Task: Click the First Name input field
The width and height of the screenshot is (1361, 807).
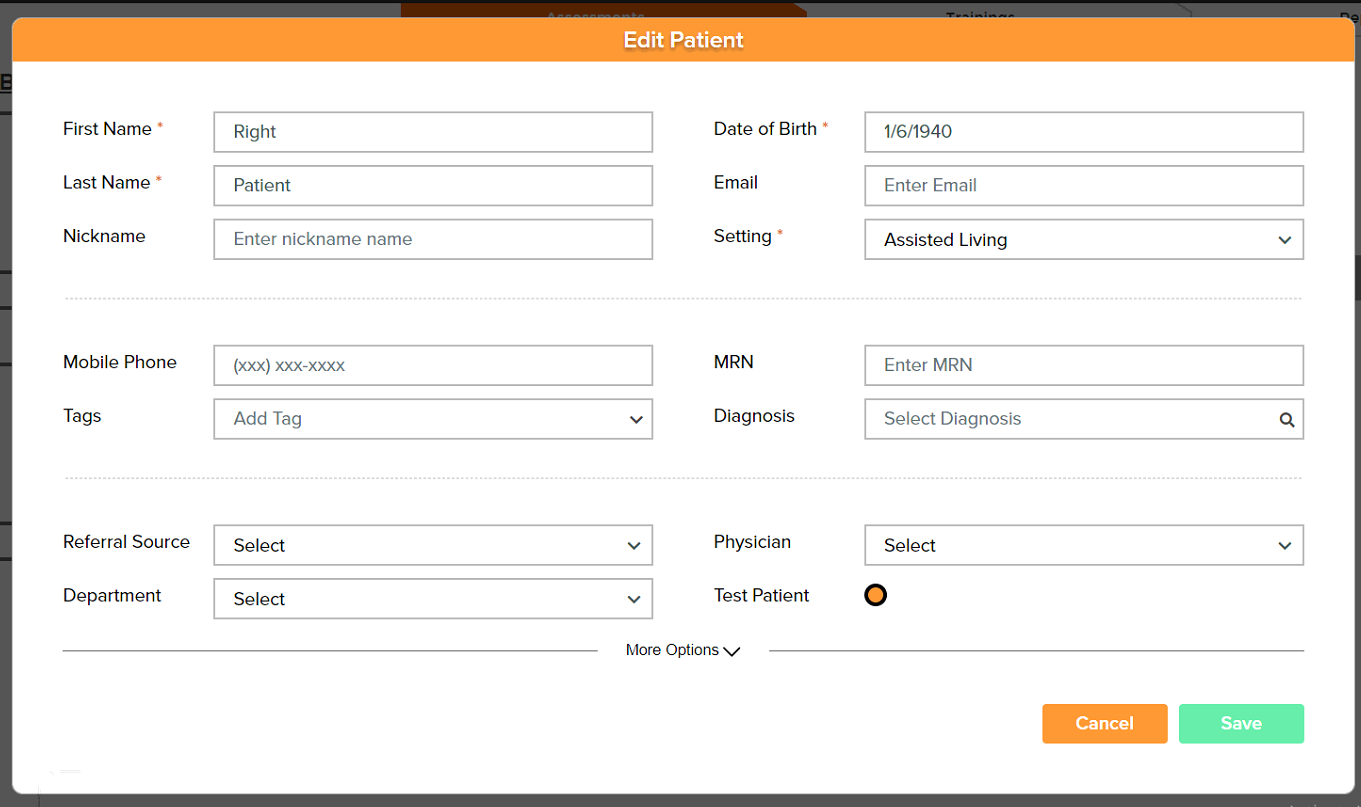Action: 433,132
